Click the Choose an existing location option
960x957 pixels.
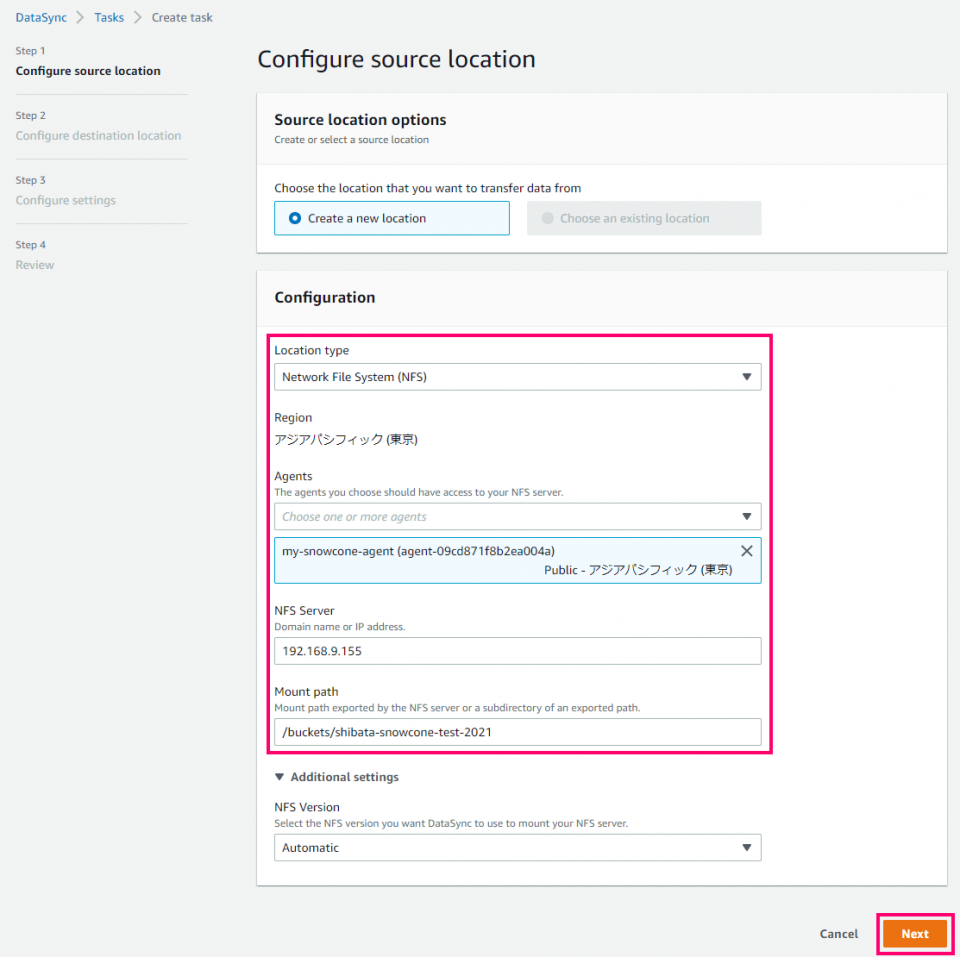coord(644,218)
